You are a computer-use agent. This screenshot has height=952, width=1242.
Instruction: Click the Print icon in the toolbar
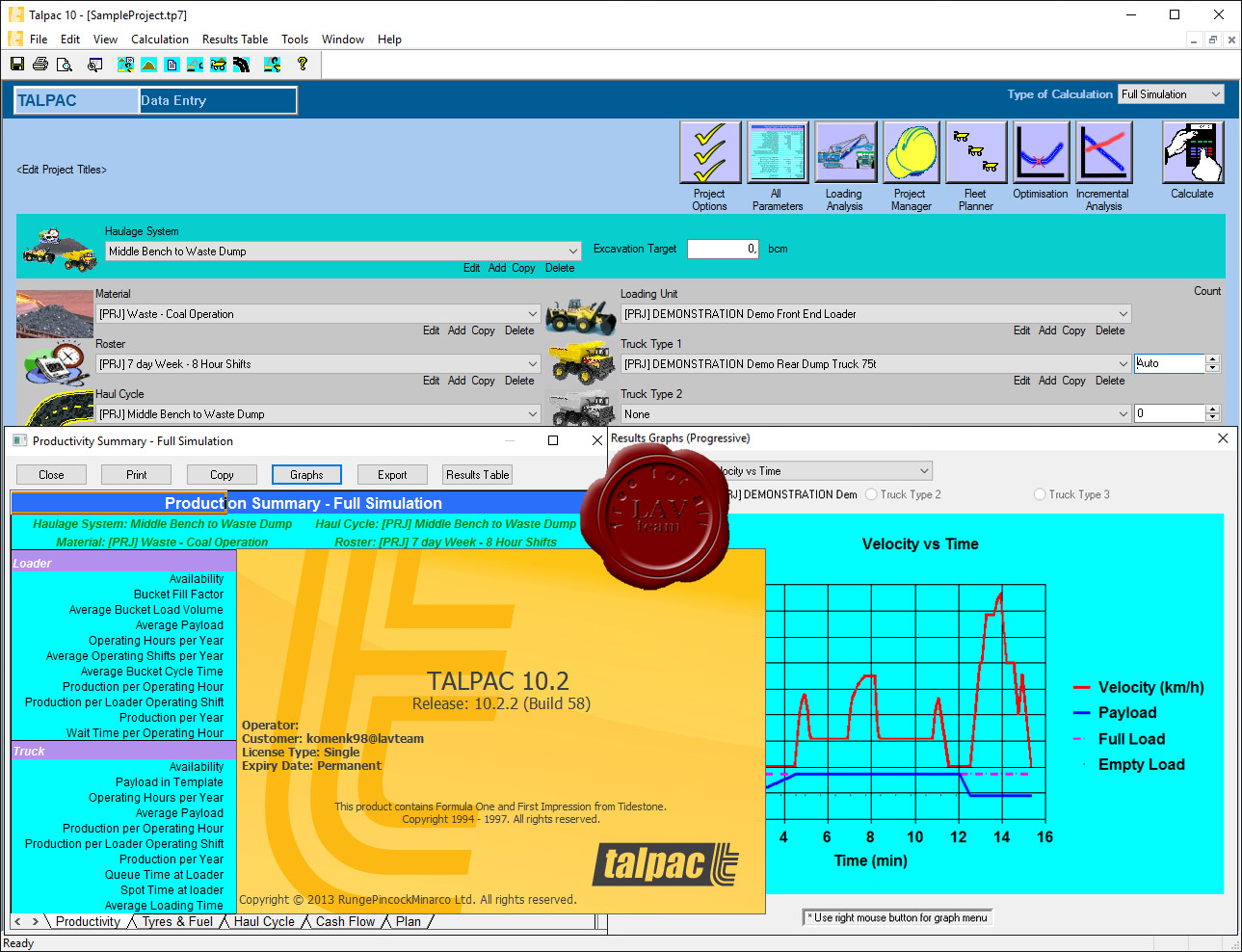(40, 64)
